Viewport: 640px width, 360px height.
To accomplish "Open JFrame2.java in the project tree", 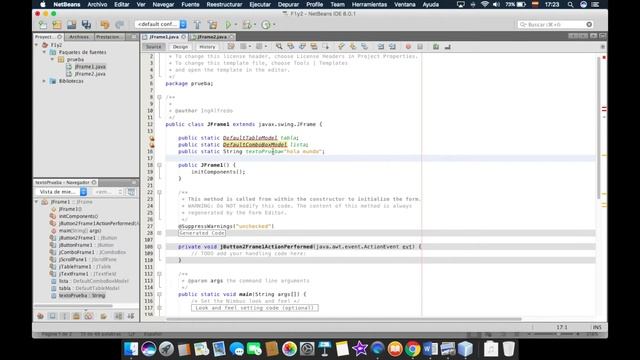I will 90,74.
